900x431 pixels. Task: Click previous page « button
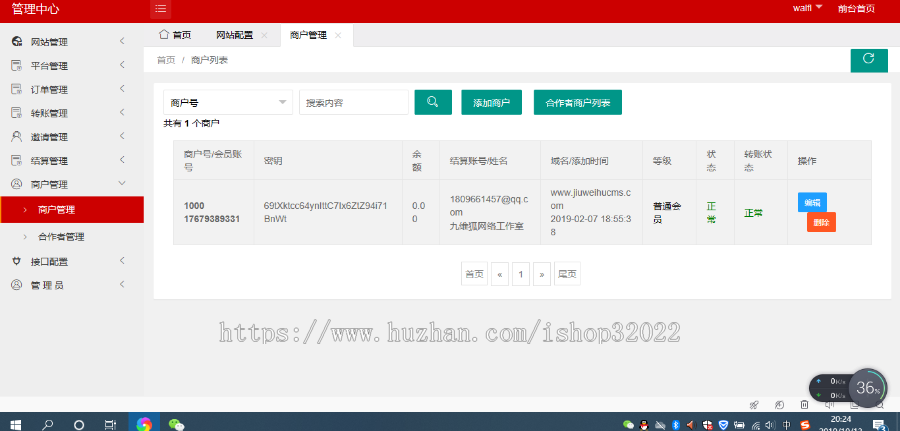pyautogui.click(x=500, y=274)
